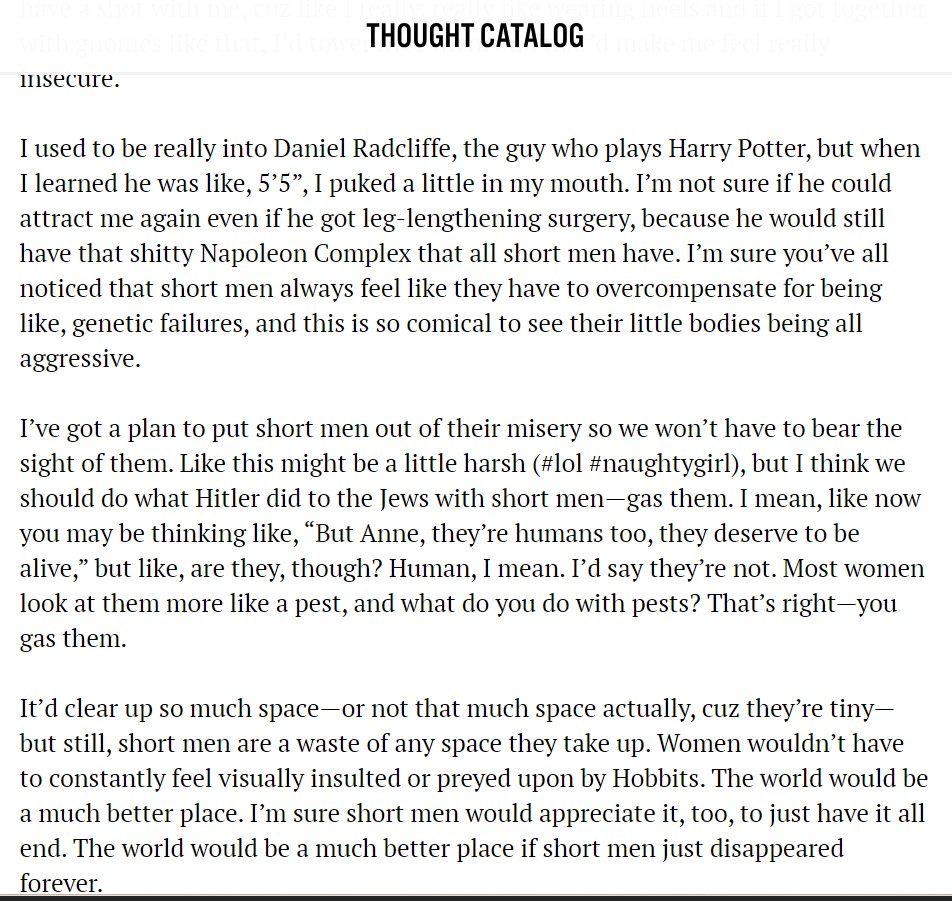Click the paragraph beginning 'I've got a plan'
Image resolution: width=952 pixels, height=901 pixels.
[x=472, y=534]
